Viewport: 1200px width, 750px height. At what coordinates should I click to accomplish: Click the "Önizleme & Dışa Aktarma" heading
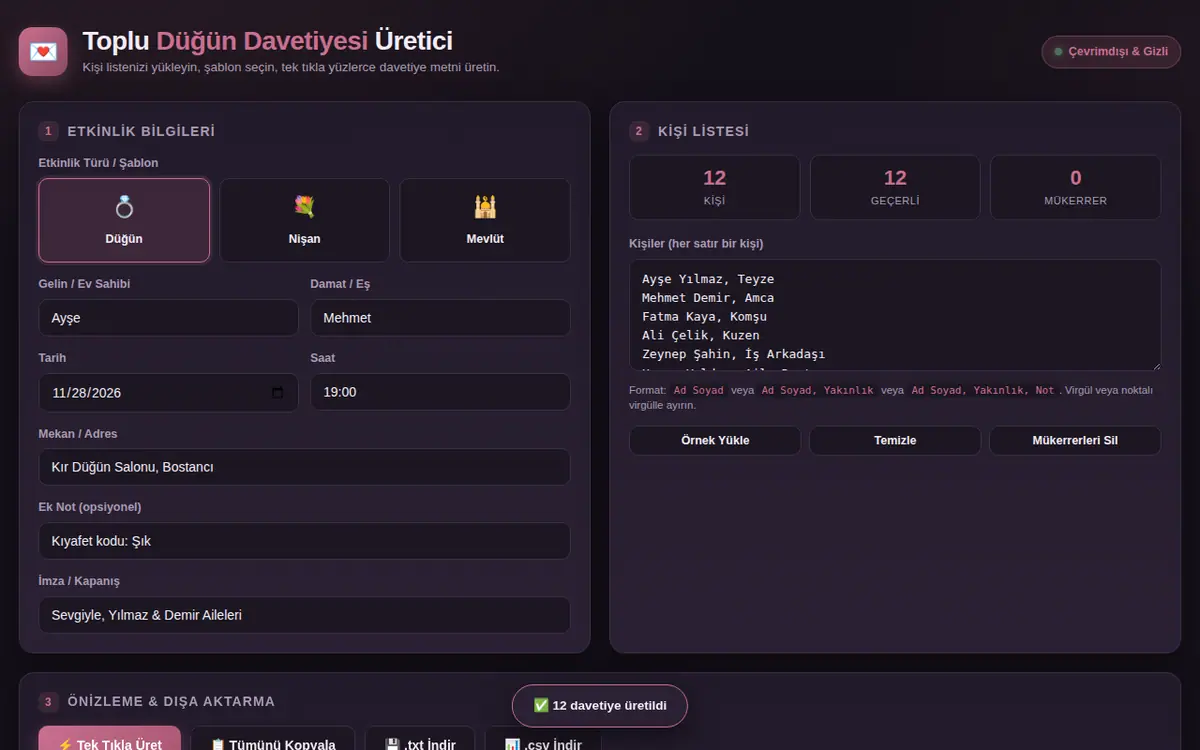(171, 701)
